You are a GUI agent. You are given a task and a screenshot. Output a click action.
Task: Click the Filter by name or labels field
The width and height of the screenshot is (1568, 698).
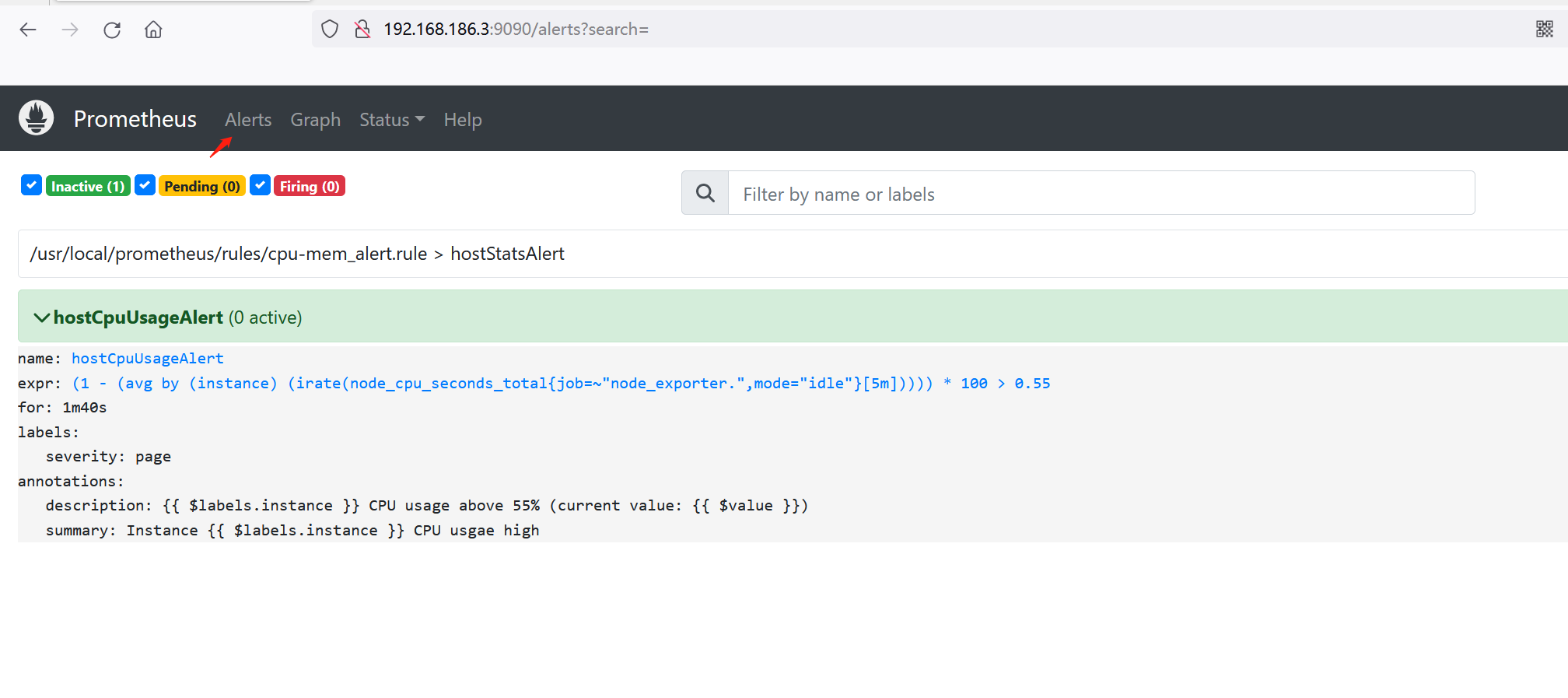[1101, 194]
